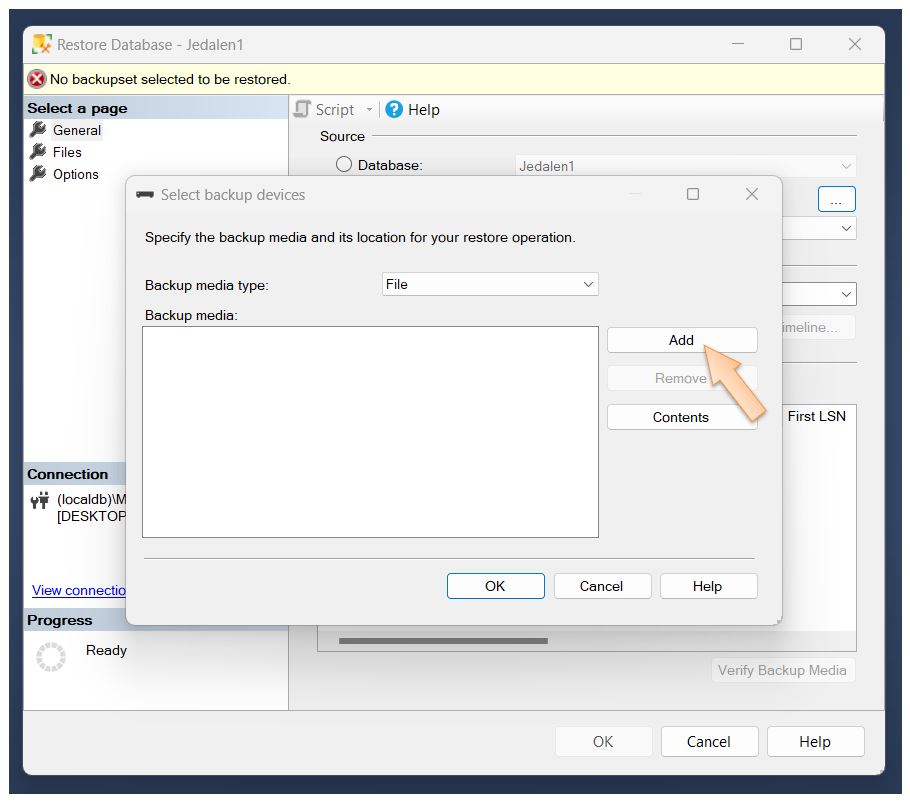The image size is (910, 802).
Task: Open the Help icon in toolbar
Action: point(394,110)
